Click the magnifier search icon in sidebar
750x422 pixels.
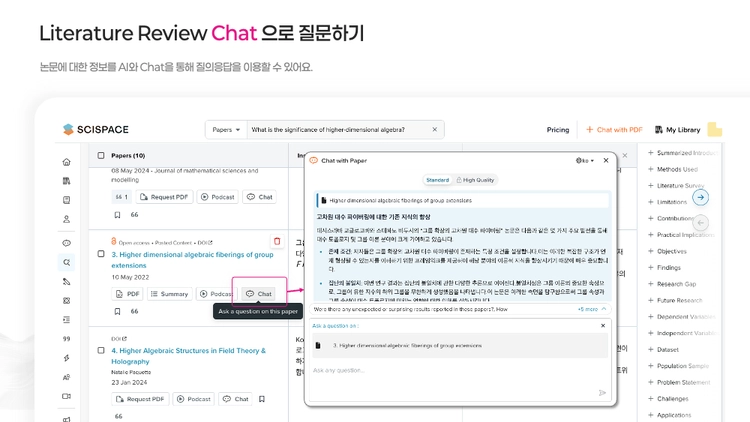(x=66, y=262)
